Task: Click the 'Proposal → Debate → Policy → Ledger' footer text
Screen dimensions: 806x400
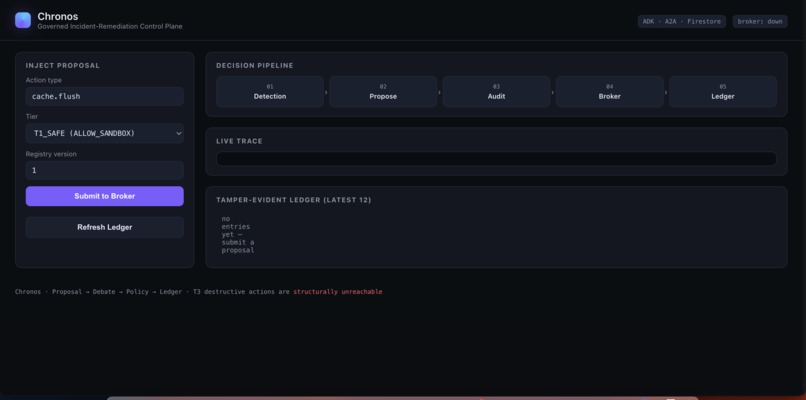Action: point(117,292)
